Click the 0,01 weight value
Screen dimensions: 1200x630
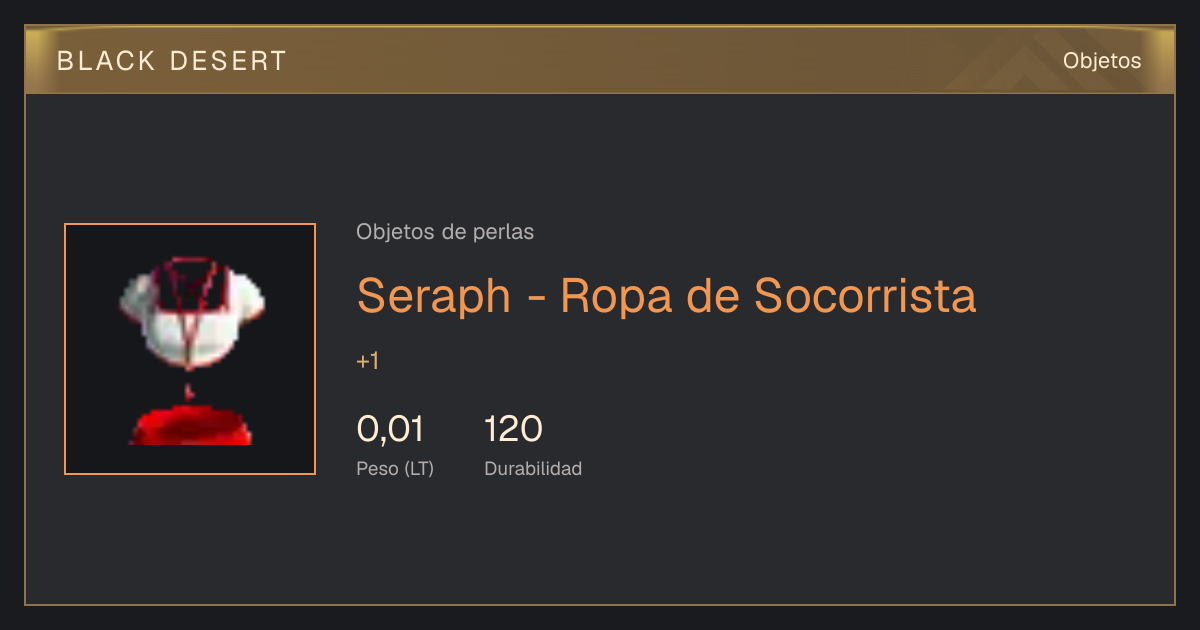tap(390, 429)
